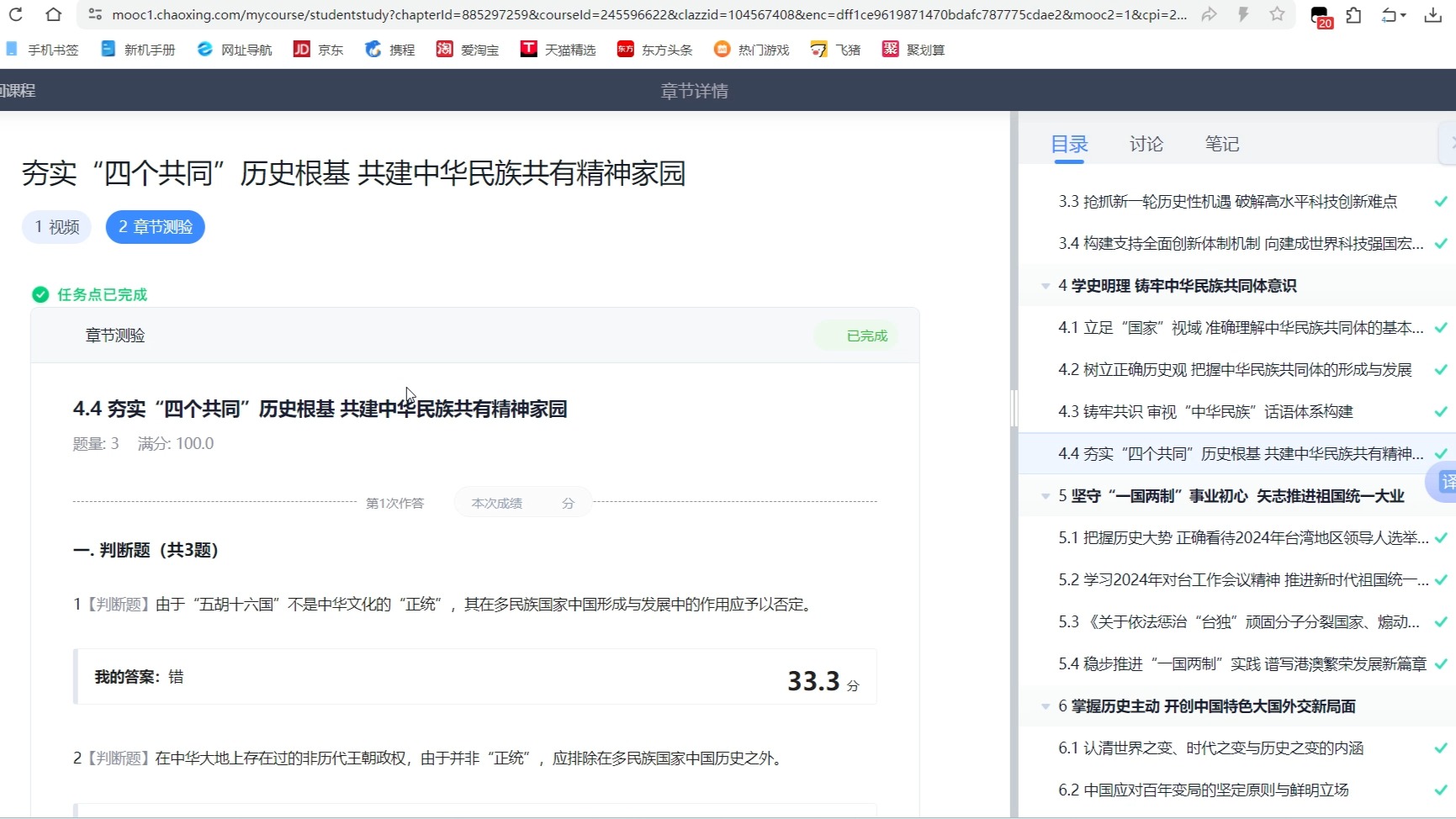Open 天猫精选 bookmark
This screenshot has height=819, width=1456.
click(558, 50)
